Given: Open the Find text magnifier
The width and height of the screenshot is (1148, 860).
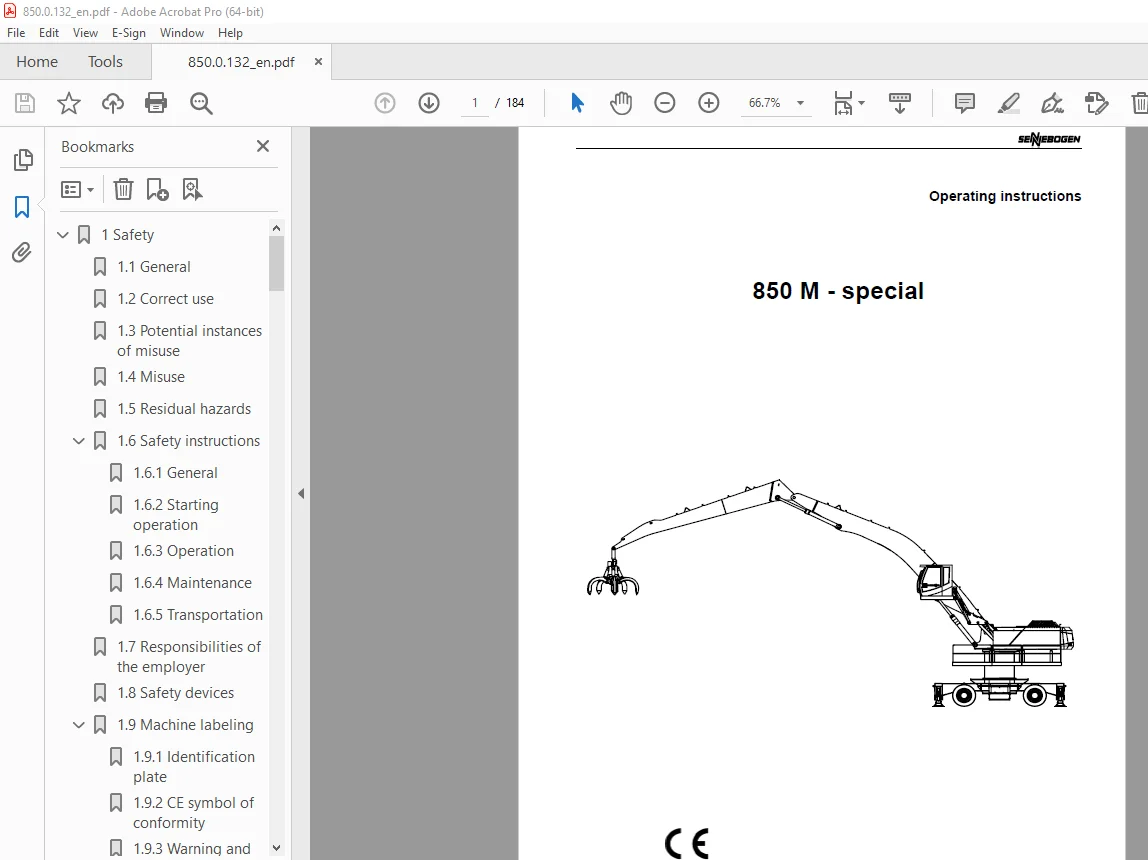Looking at the screenshot, I should click(x=201, y=103).
